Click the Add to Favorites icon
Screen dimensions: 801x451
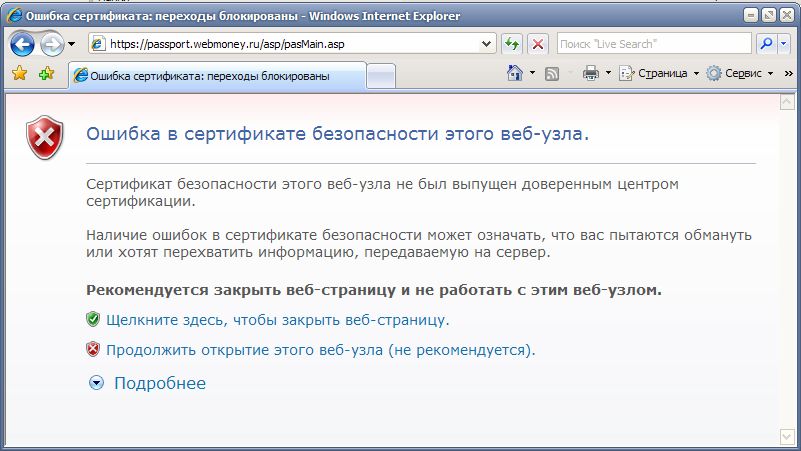click(46, 74)
